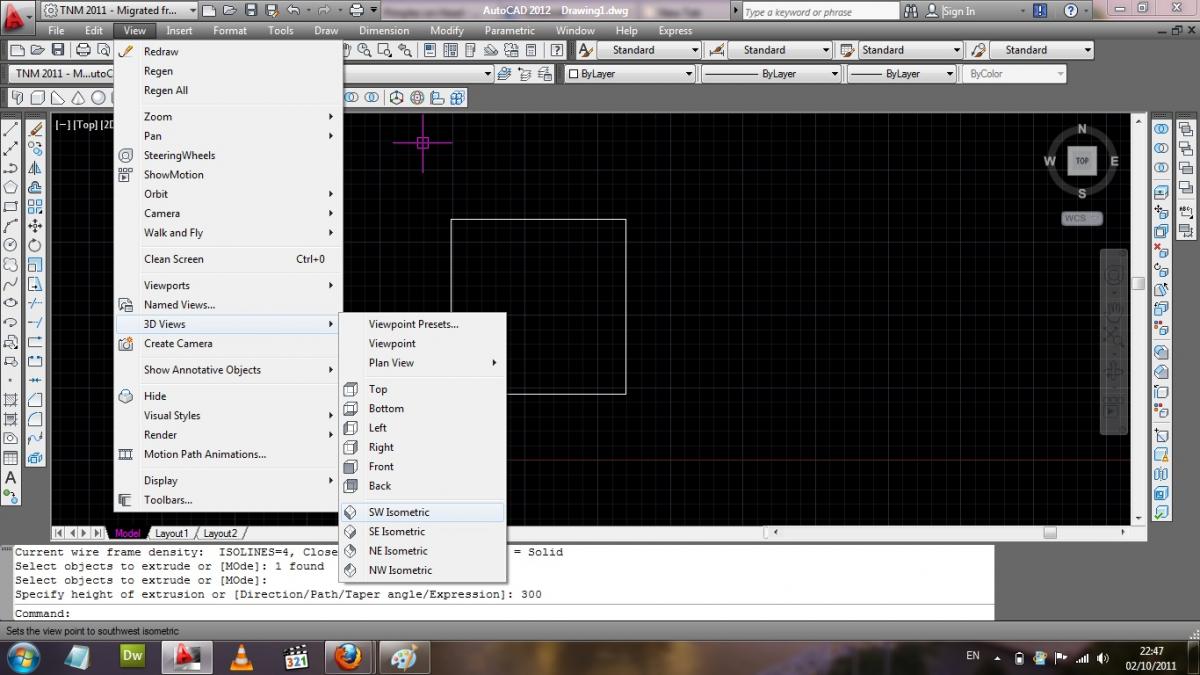The height and width of the screenshot is (675, 1200).
Task: Open Dreamweaver from the taskbar
Action: (132, 657)
